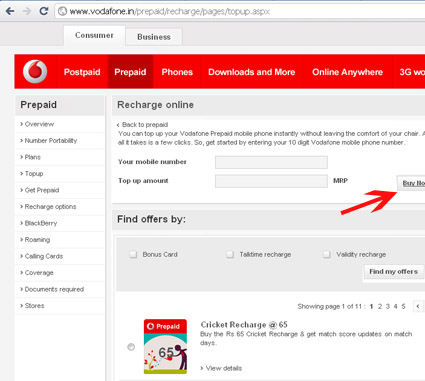
Task: Click the address bar URL
Action: point(169,12)
